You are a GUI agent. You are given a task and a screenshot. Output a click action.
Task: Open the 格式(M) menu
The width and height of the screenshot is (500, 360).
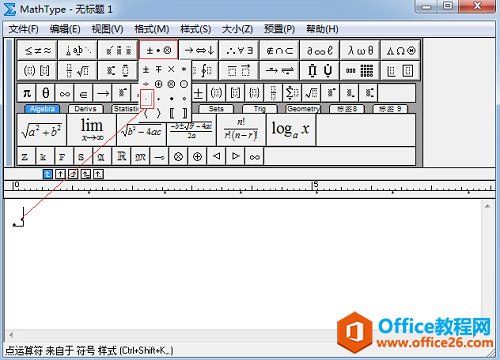point(152,29)
